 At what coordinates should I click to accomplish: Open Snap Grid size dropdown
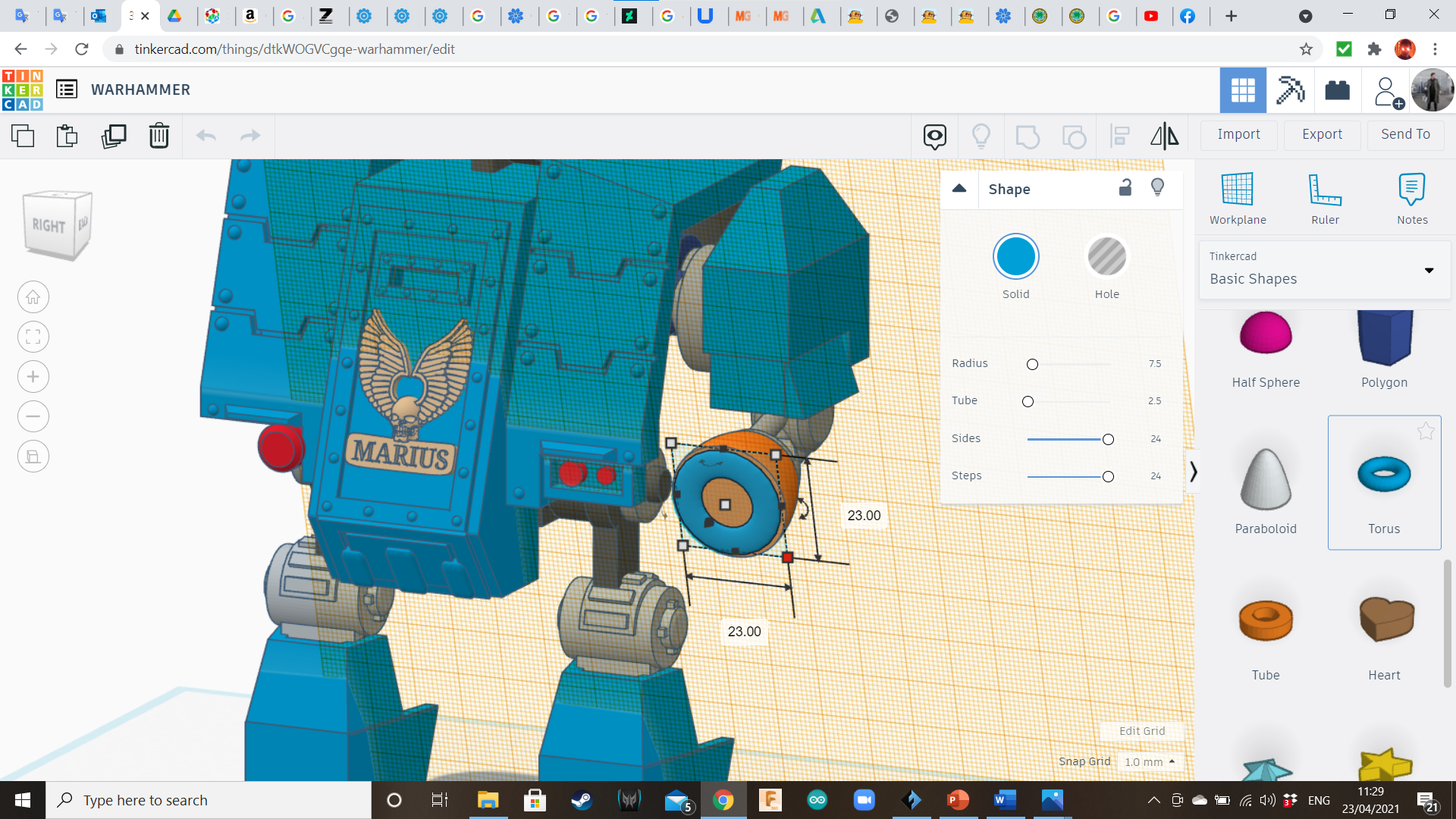1150,761
